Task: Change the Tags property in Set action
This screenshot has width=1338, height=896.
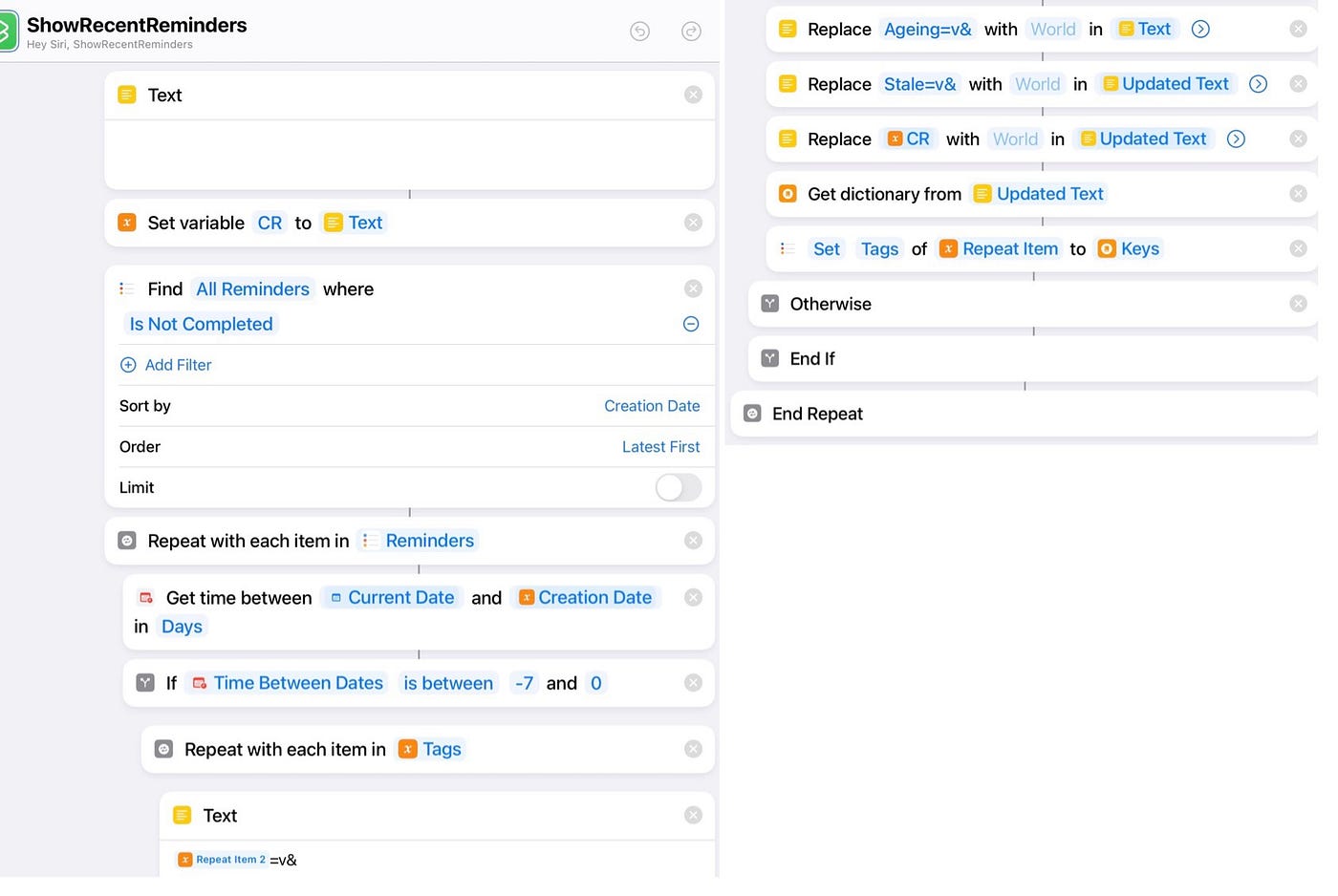Action: (x=879, y=249)
